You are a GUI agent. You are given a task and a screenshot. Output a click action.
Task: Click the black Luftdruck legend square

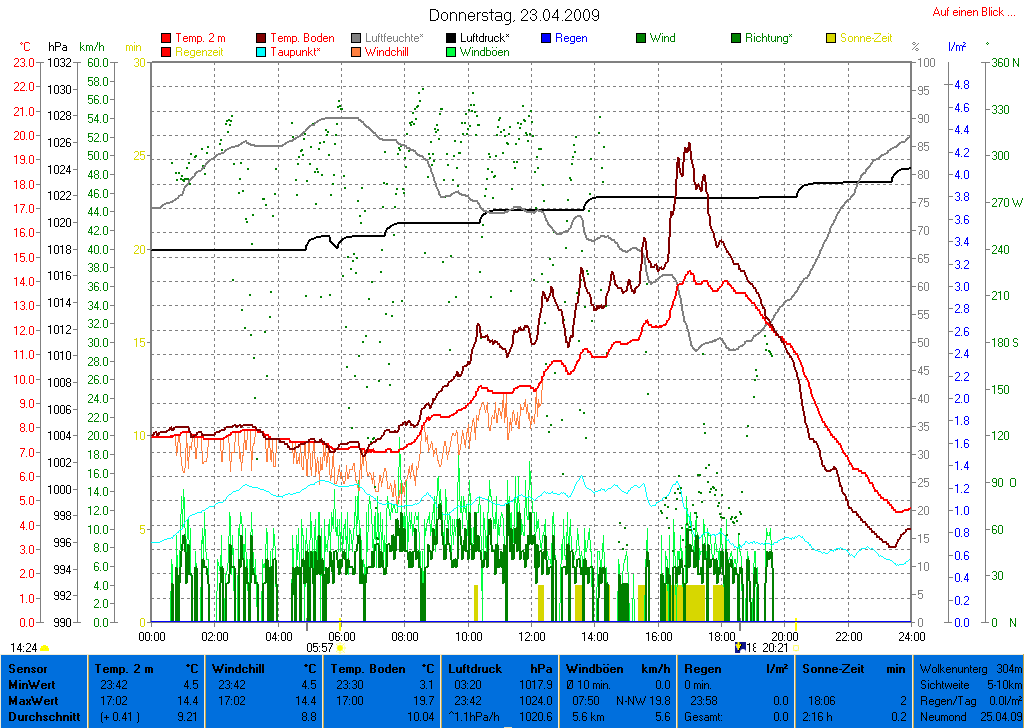452,38
